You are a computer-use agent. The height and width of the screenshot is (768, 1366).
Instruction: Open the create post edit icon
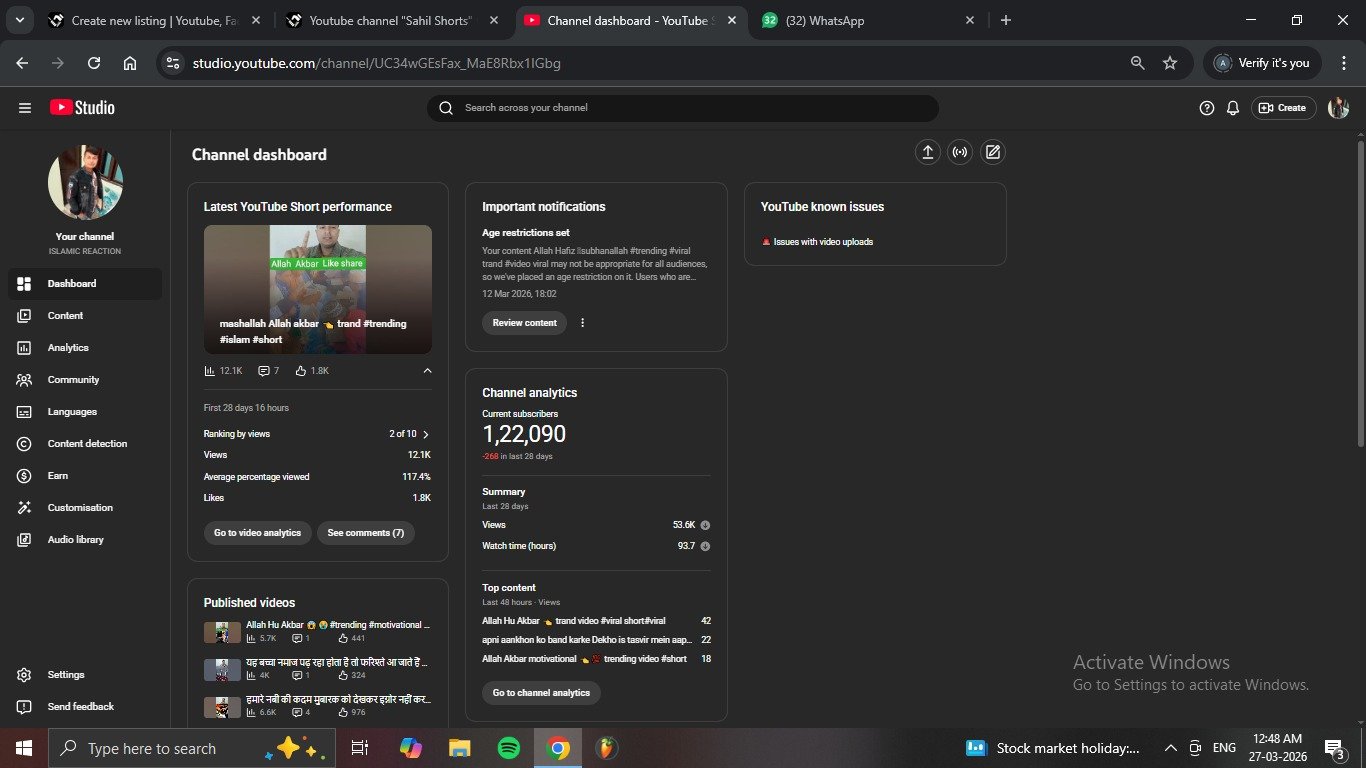pos(992,152)
